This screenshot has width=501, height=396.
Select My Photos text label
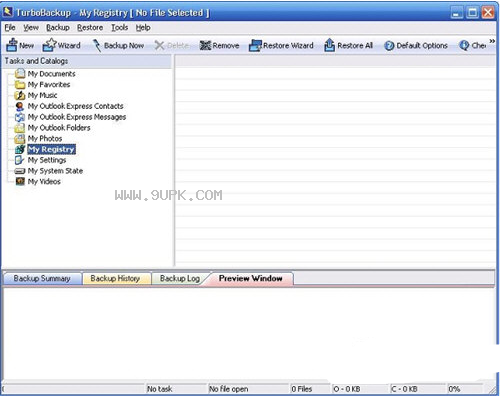click(45, 138)
